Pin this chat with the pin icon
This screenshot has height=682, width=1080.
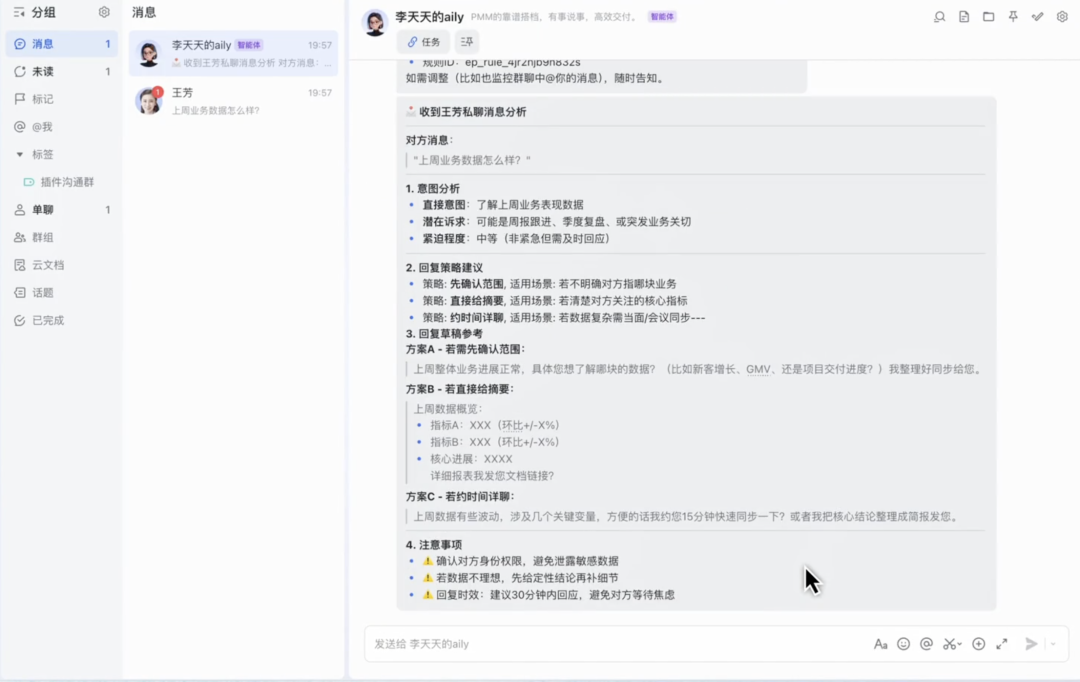point(1013,17)
